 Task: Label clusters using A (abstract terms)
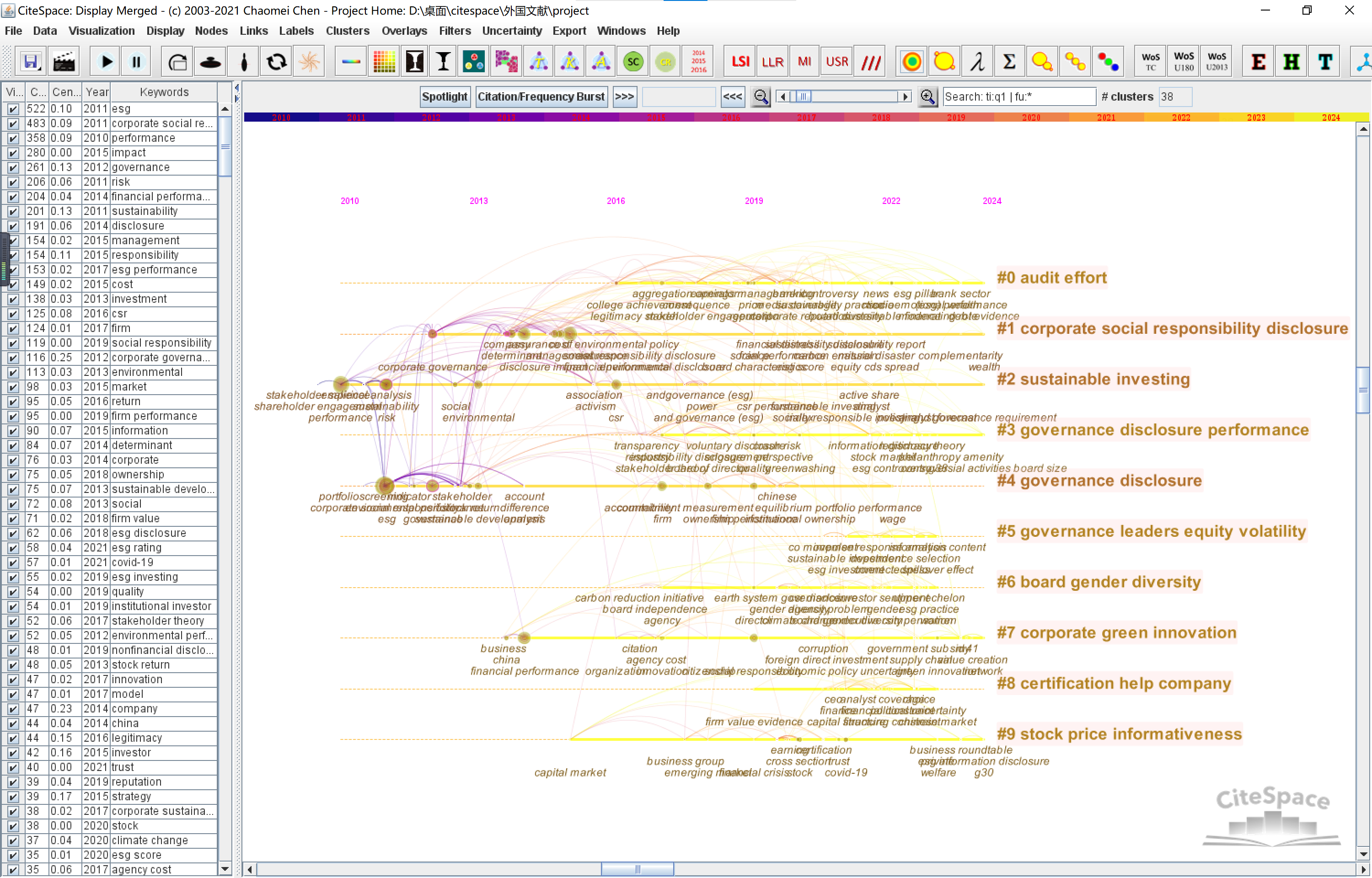(x=601, y=62)
